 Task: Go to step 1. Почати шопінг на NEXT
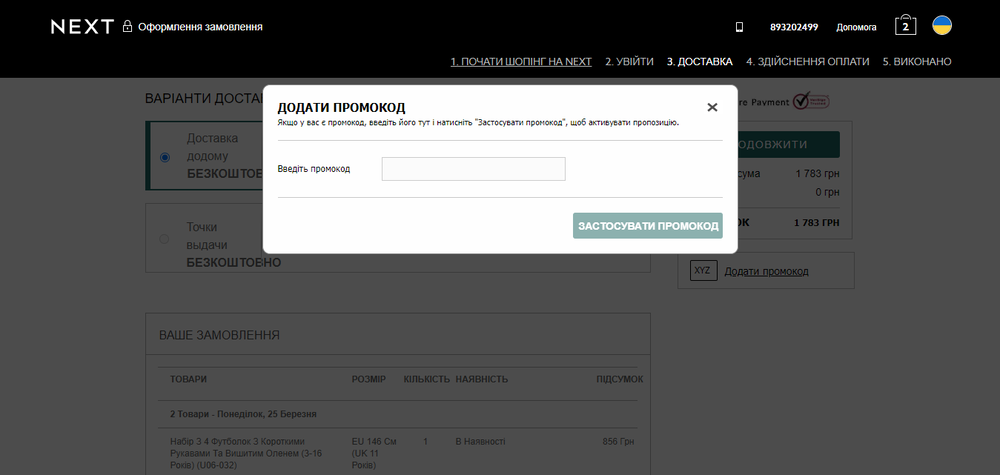click(x=521, y=62)
